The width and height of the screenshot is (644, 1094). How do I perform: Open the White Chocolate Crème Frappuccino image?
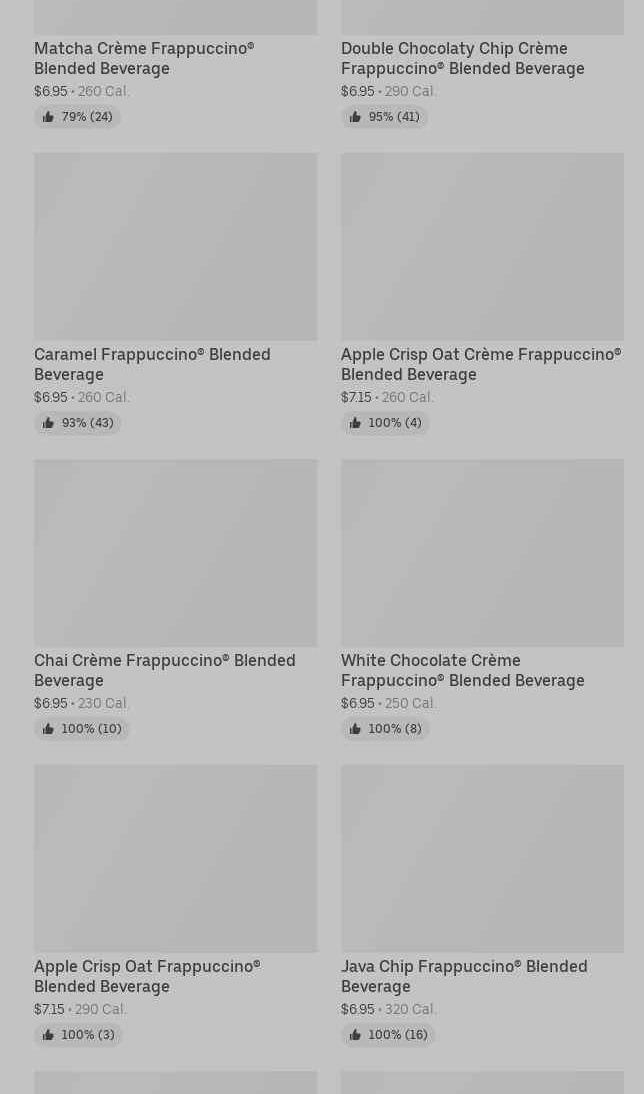(482, 552)
